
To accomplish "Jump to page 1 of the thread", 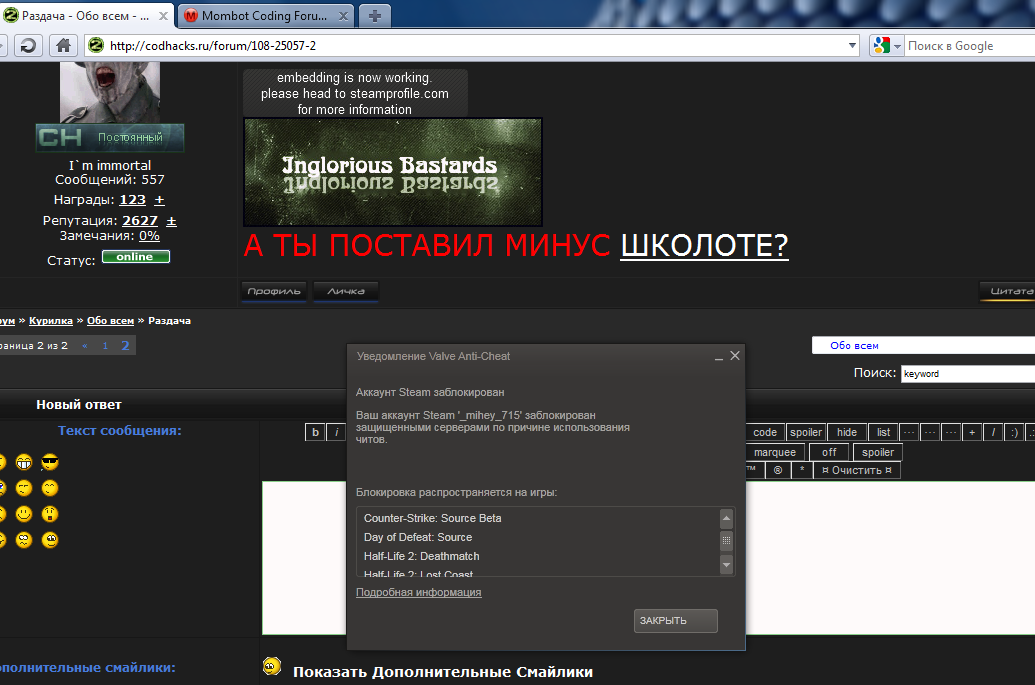I will tap(105, 345).
